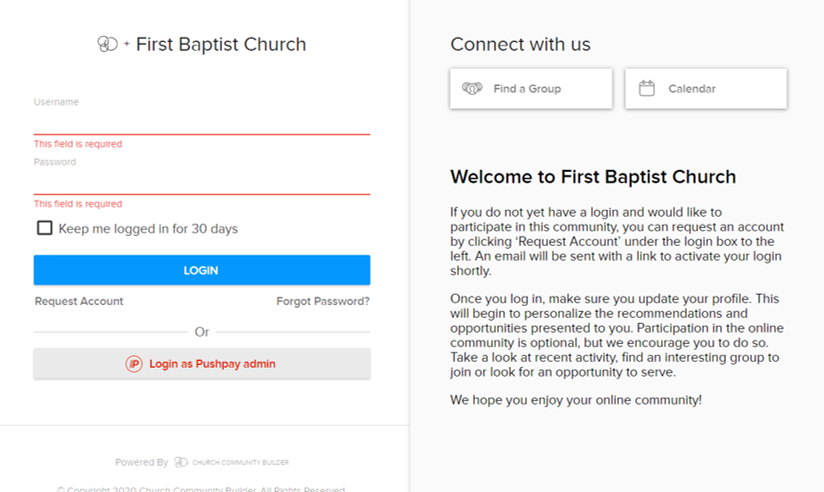Image resolution: width=824 pixels, height=492 pixels.
Task: Click the people icon in Find a Group
Action: click(x=472, y=89)
